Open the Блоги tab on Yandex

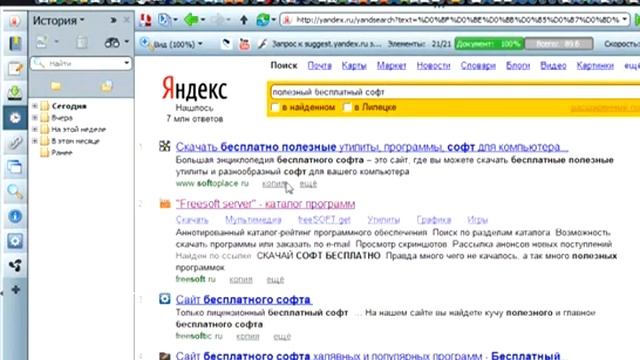[x=518, y=66]
